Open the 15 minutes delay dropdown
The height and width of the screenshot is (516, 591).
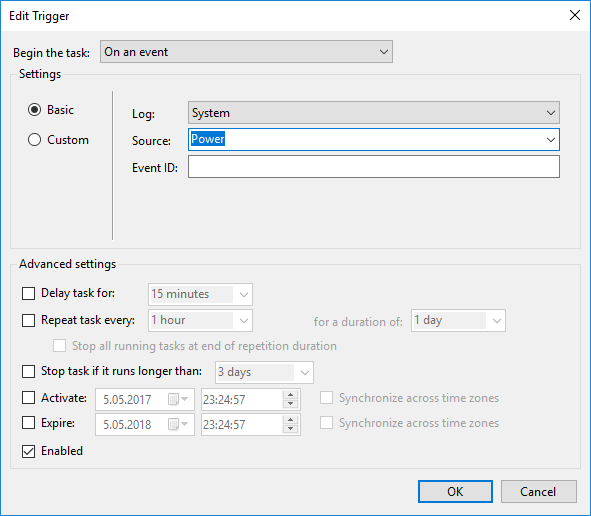(200, 294)
